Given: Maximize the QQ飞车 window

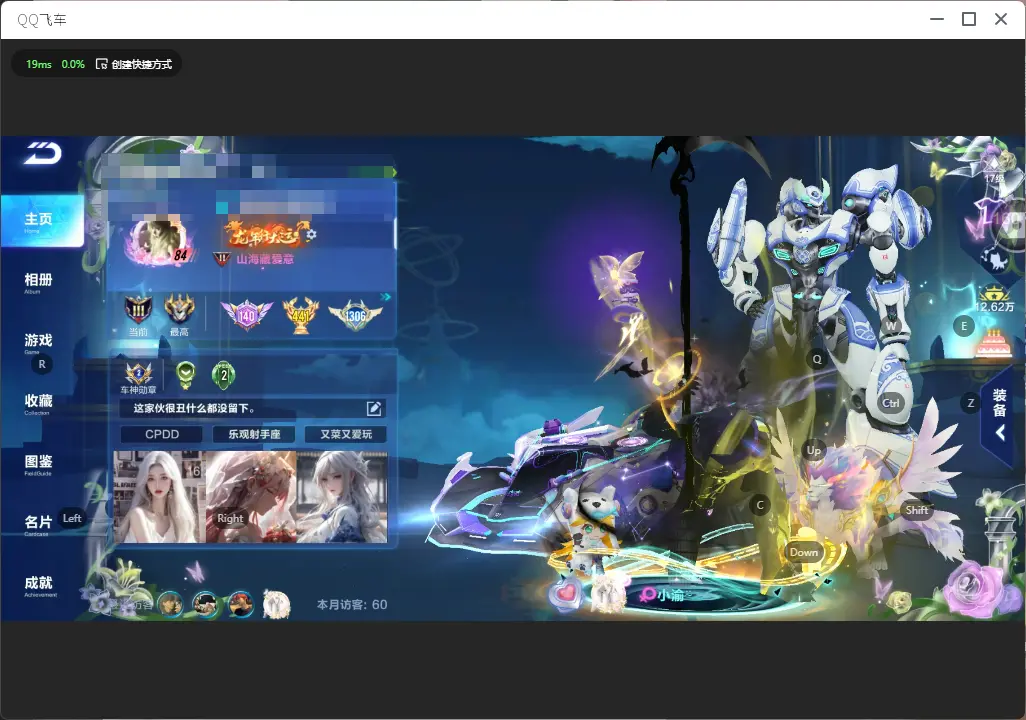Looking at the screenshot, I should click(x=968, y=20).
